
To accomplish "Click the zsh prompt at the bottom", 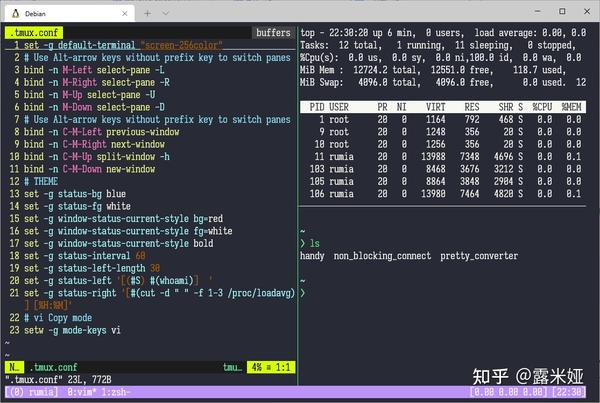I will pos(303,293).
